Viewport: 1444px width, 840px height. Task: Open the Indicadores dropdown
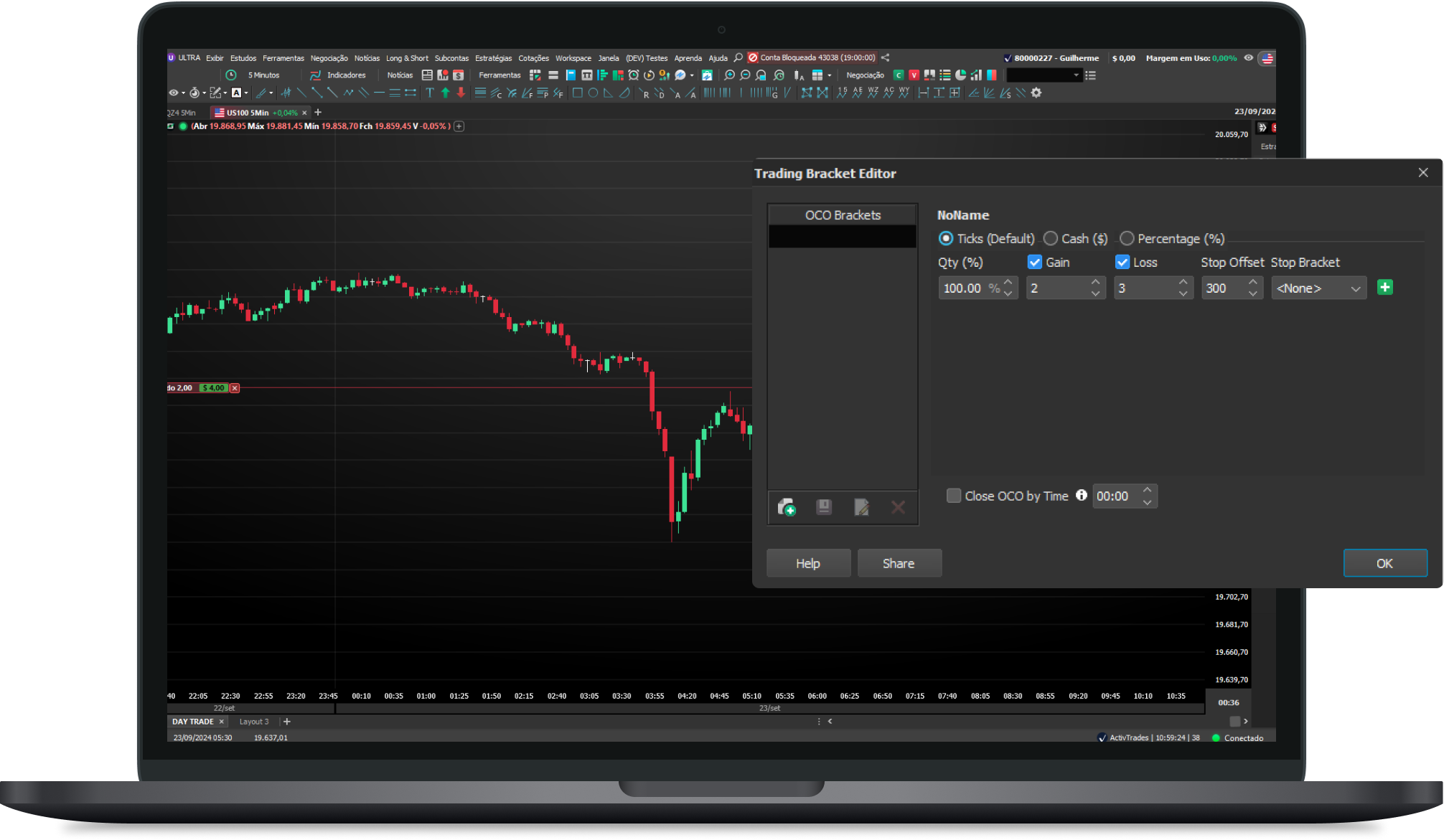click(347, 75)
